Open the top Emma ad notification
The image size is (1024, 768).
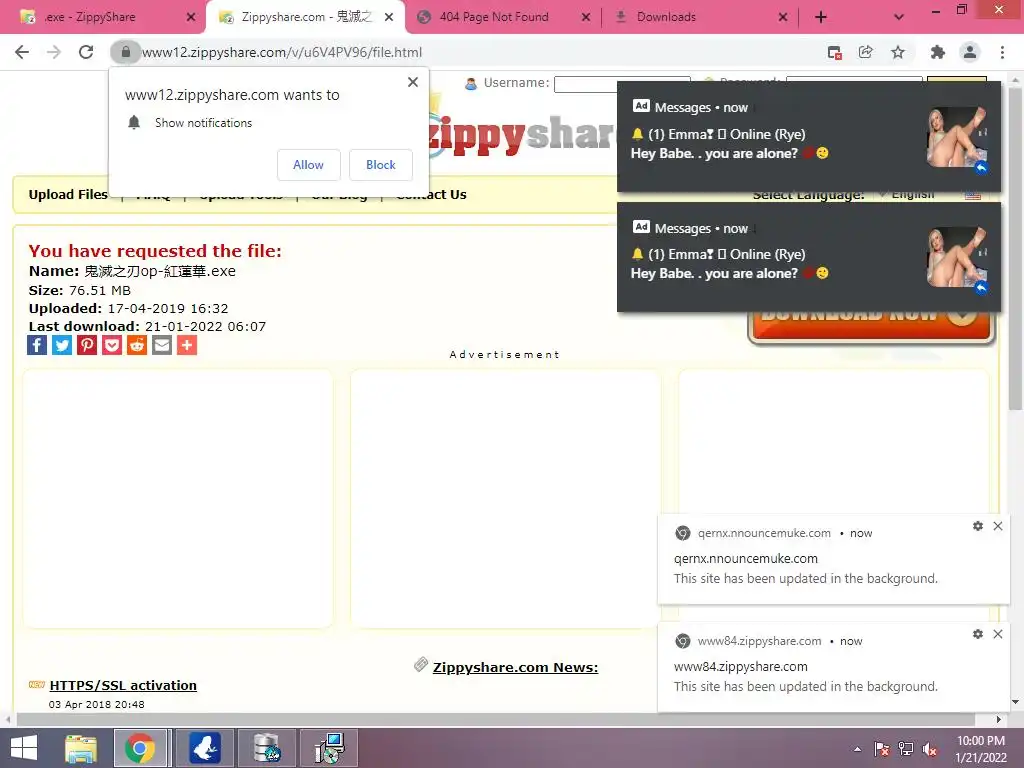pos(808,136)
